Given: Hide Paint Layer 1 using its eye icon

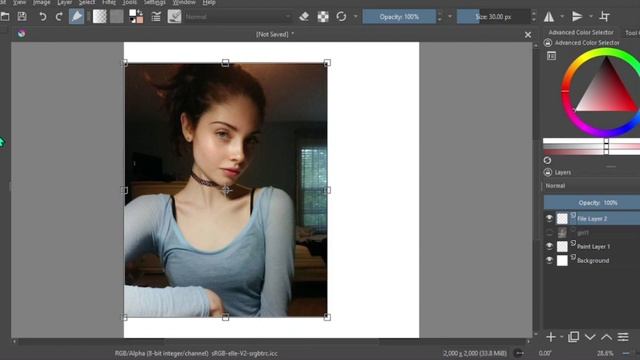Looking at the screenshot, I should coord(549,246).
